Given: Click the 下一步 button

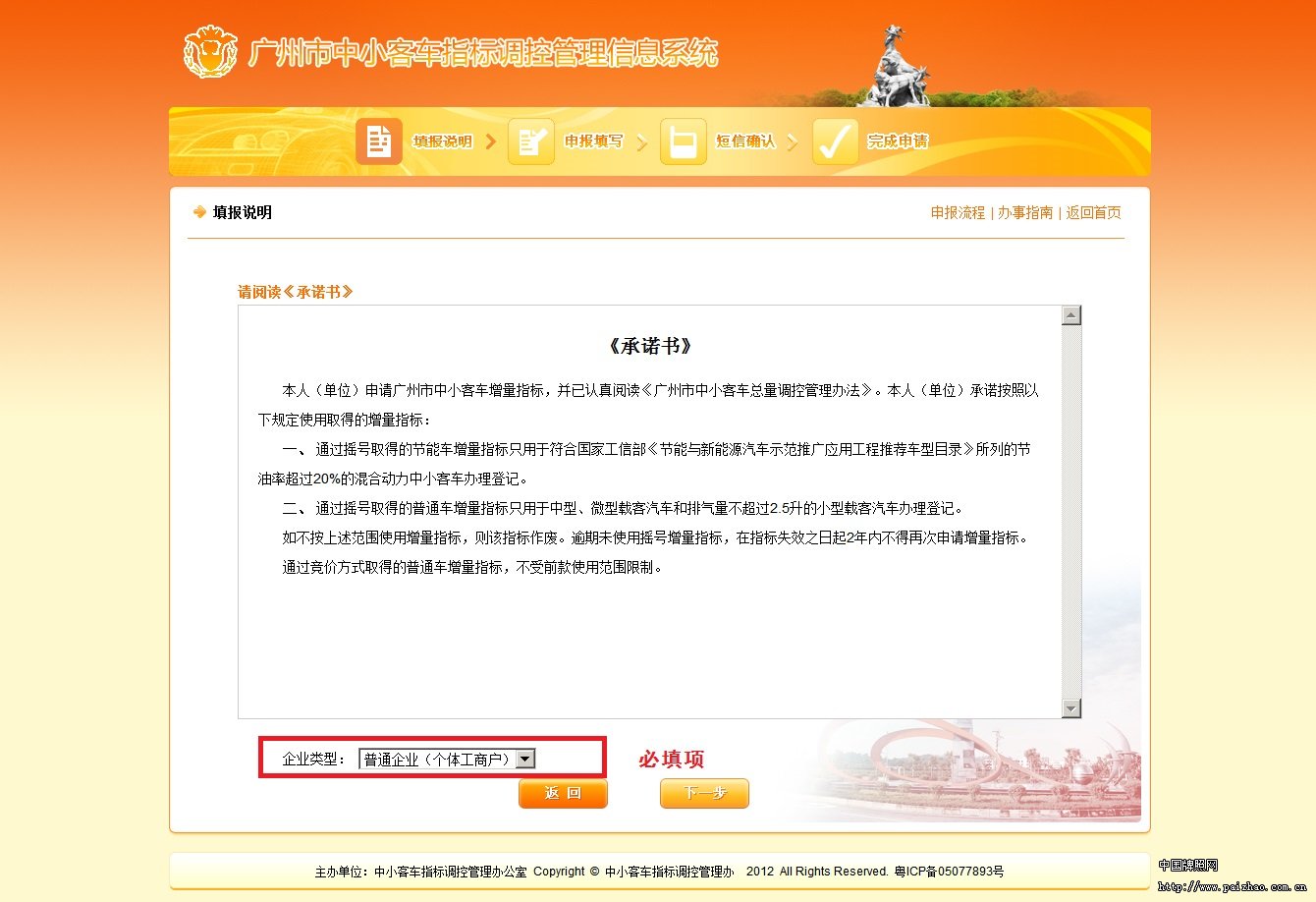Looking at the screenshot, I should 704,793.
